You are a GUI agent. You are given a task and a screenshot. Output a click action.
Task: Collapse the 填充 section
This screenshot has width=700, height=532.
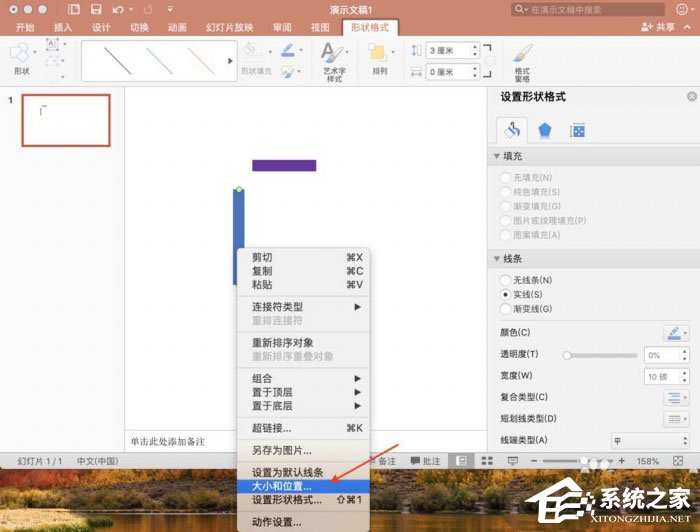coord(497,156)
